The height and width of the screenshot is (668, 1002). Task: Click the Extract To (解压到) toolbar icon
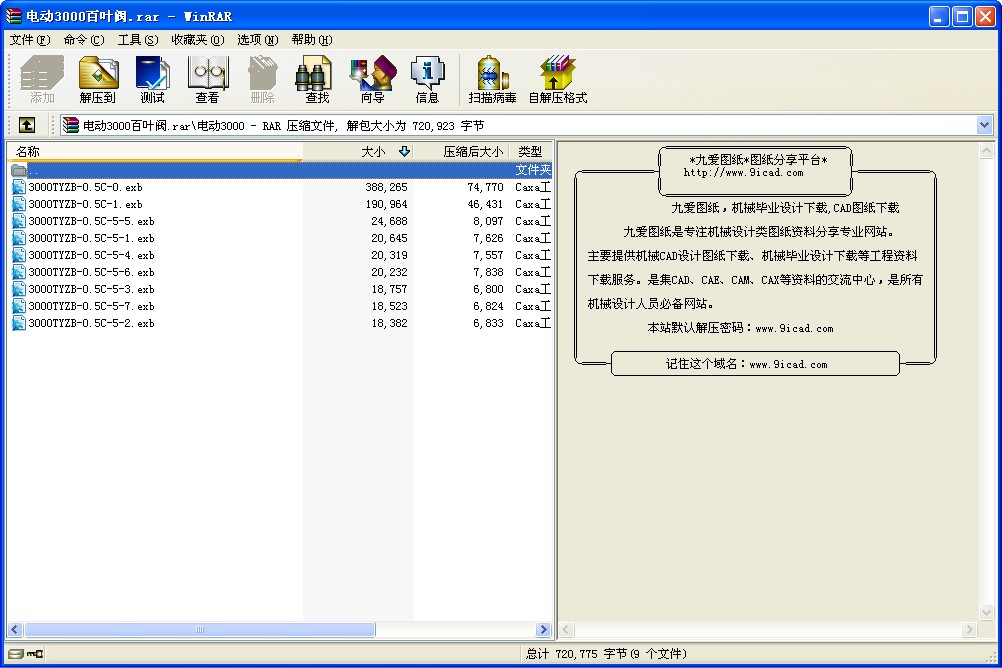(x=98, y=79)
